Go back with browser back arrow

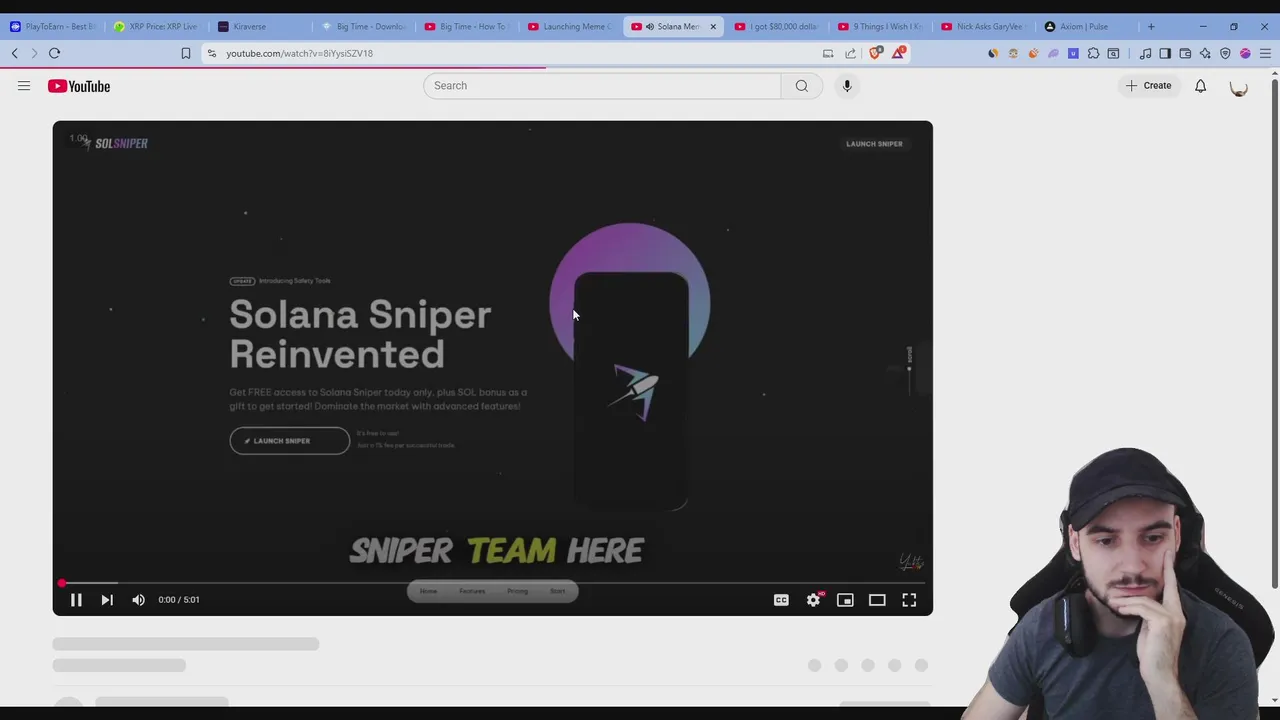coord(15,53)
